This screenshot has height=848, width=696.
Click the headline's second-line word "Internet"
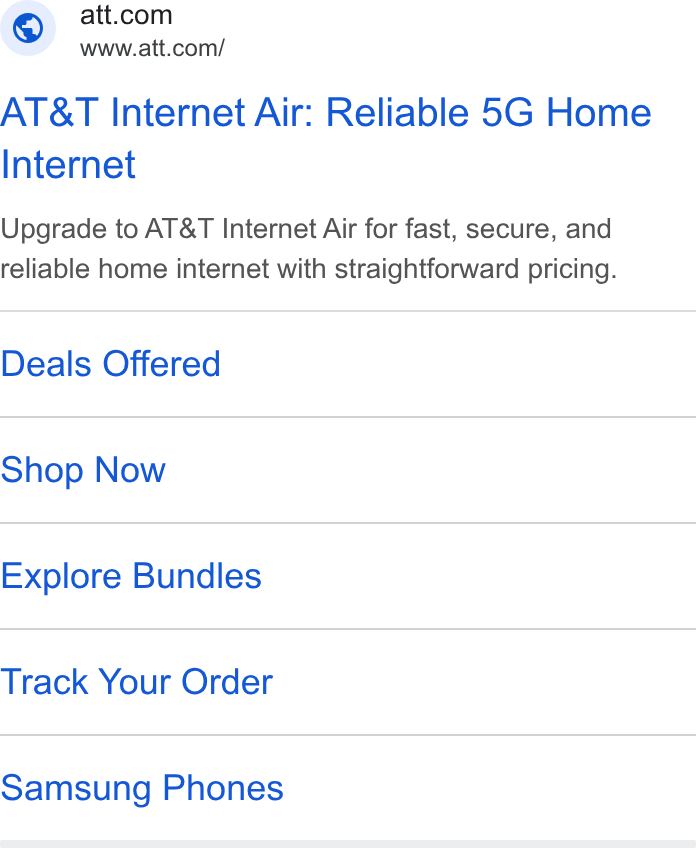coord(68,165)
